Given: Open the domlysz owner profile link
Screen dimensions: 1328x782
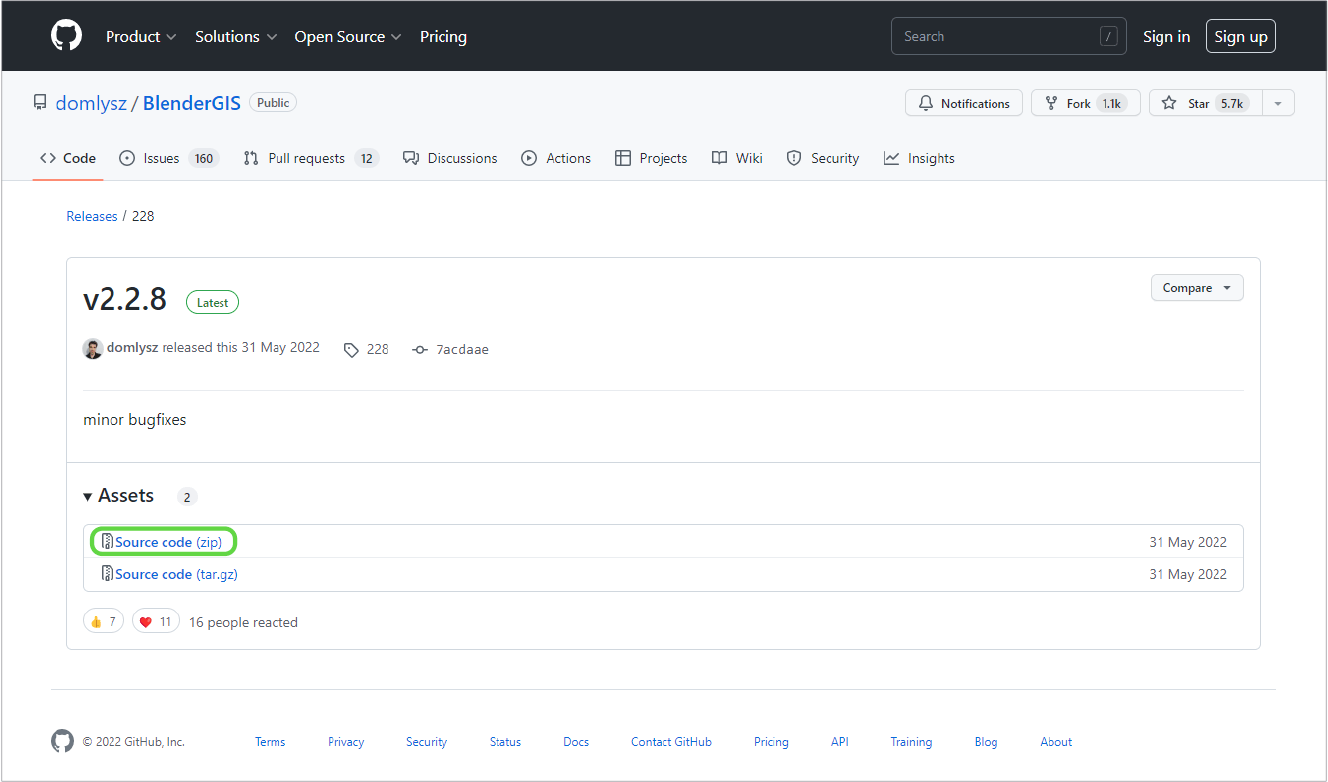Looking at the screenshot, I should tap(91, 103).
